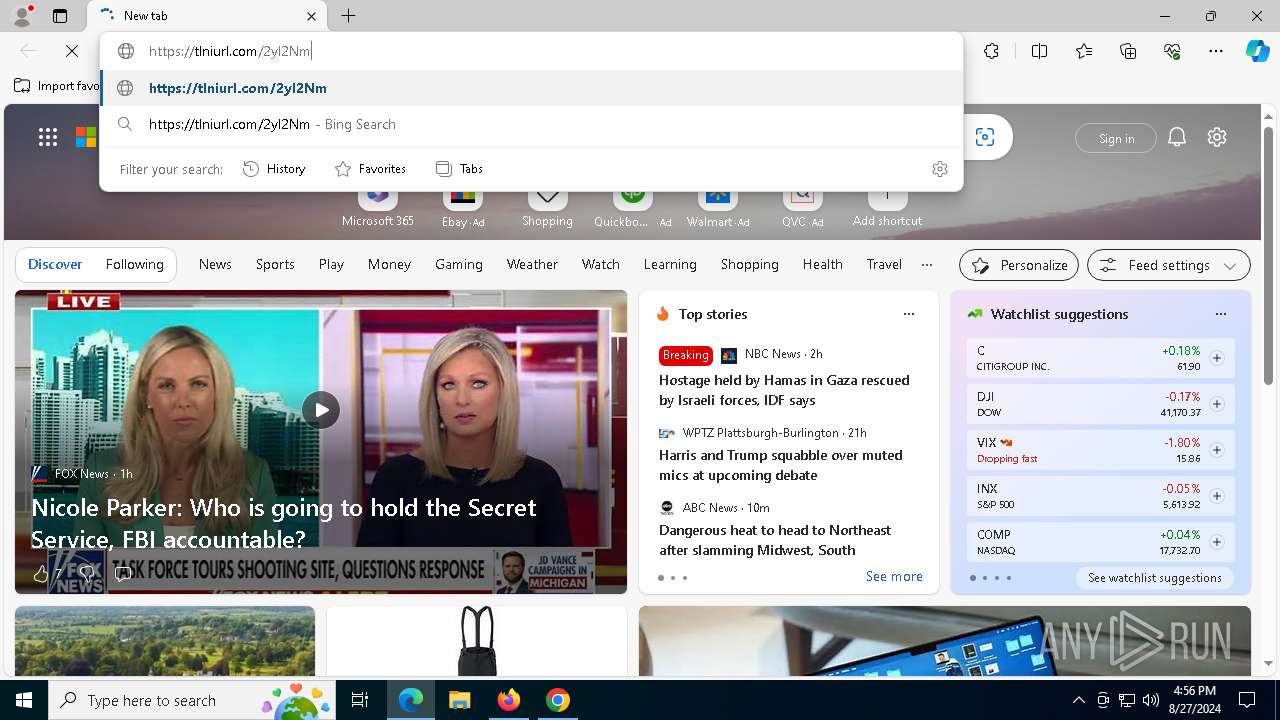The width and height of the screenshot is (1280, 720).
Task: Click the browser profile avatar icon
Action: [22, 16]
